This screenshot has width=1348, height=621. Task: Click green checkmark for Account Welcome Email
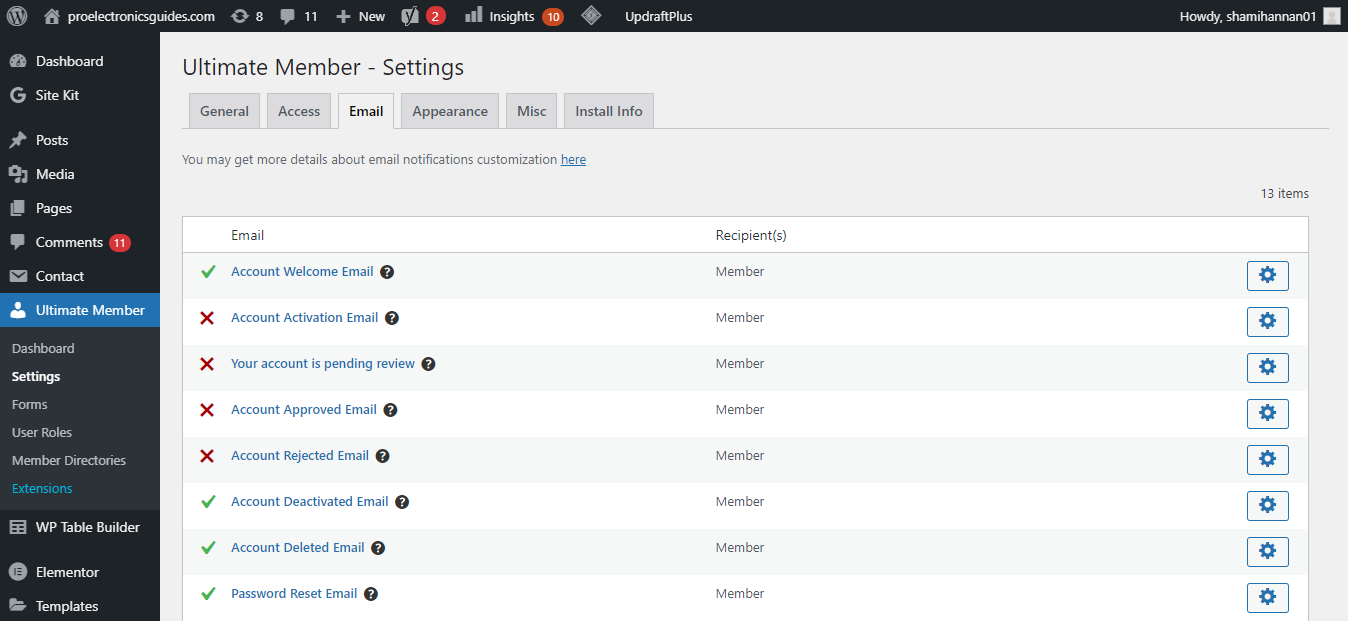(x=208, y=272)
